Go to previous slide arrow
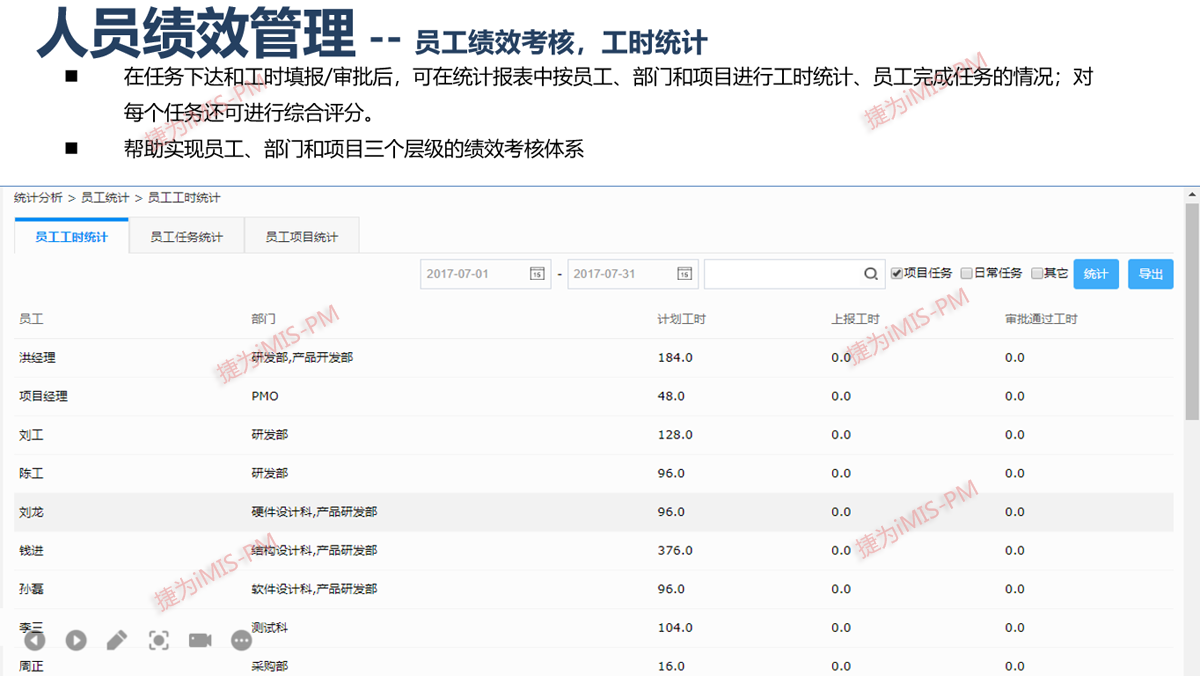The height and width of the screenshot is (676, 1200). [x=35, y=640]
